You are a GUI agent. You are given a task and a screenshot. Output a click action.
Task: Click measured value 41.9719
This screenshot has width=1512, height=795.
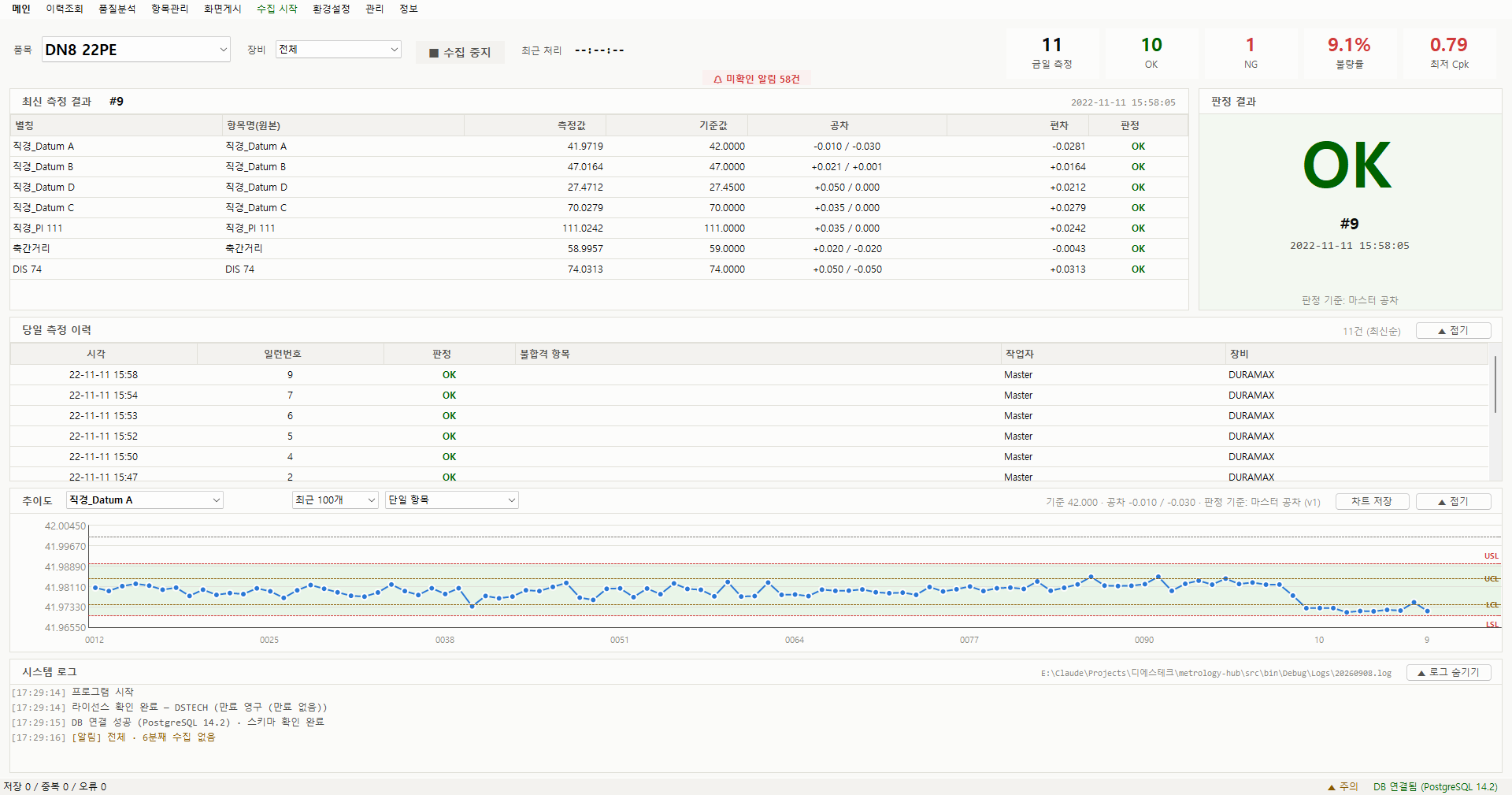(585, 147)
